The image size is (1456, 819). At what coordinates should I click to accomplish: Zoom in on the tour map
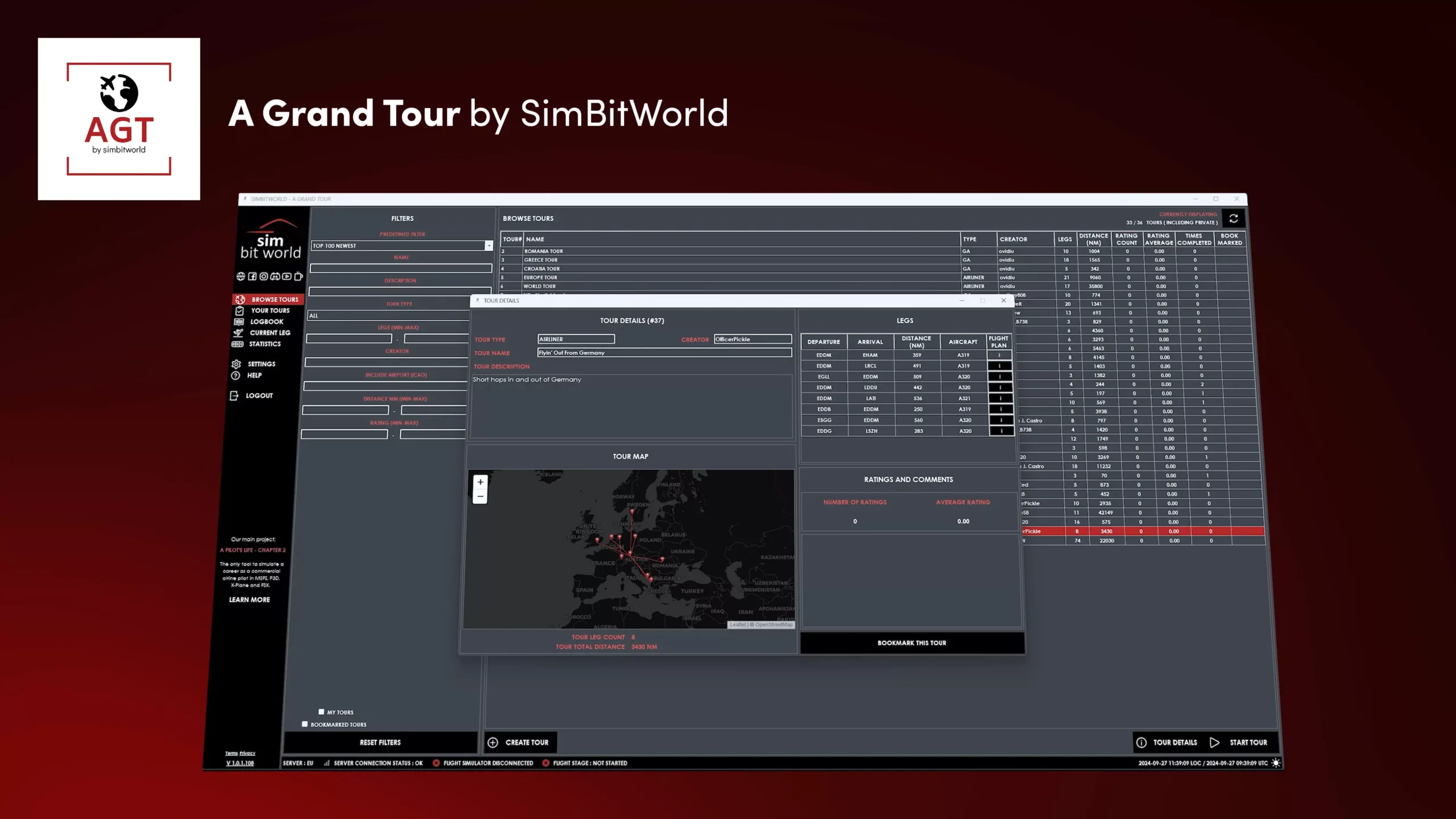coord(480,482)
